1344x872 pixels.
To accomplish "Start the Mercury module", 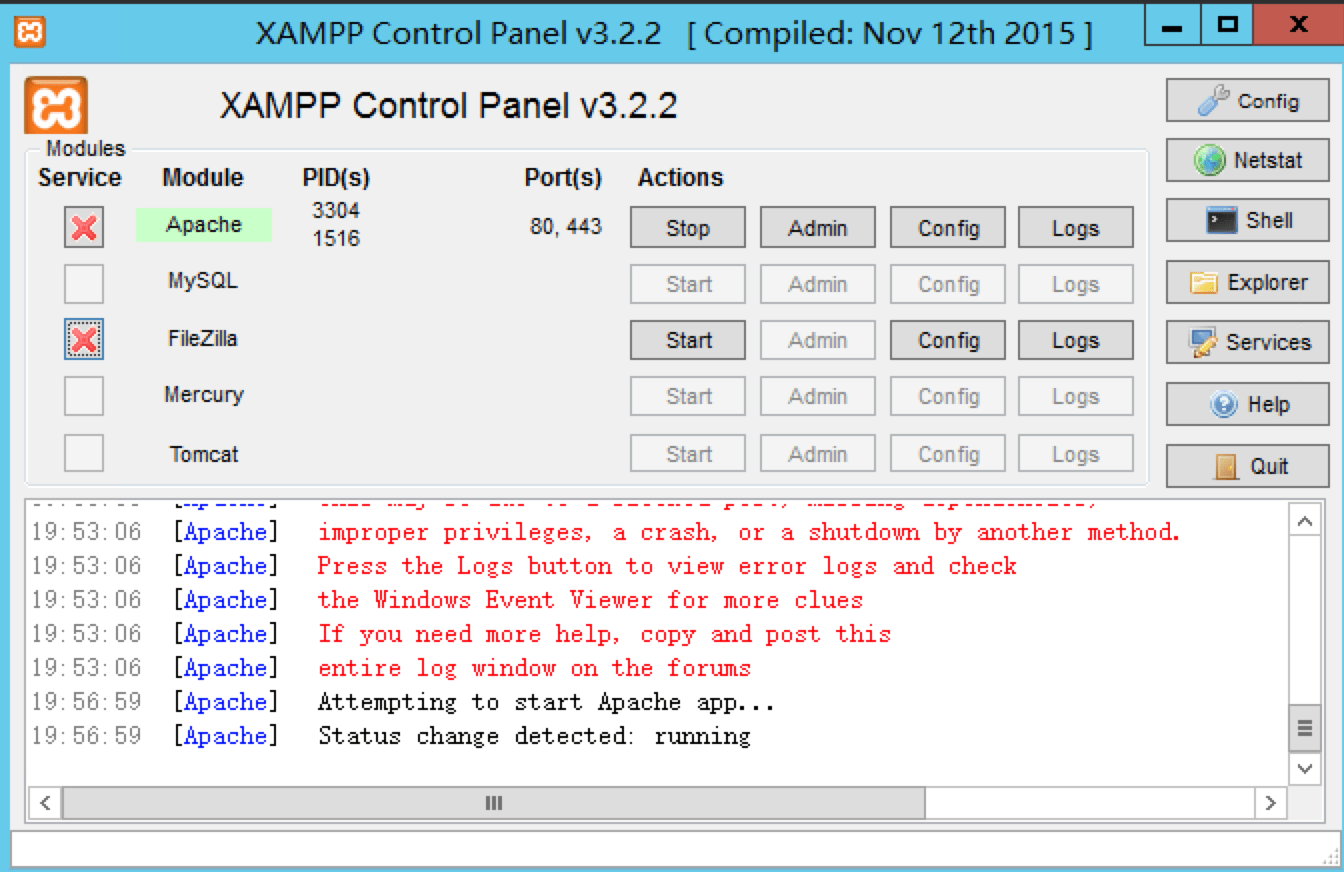I will [687, 396].
